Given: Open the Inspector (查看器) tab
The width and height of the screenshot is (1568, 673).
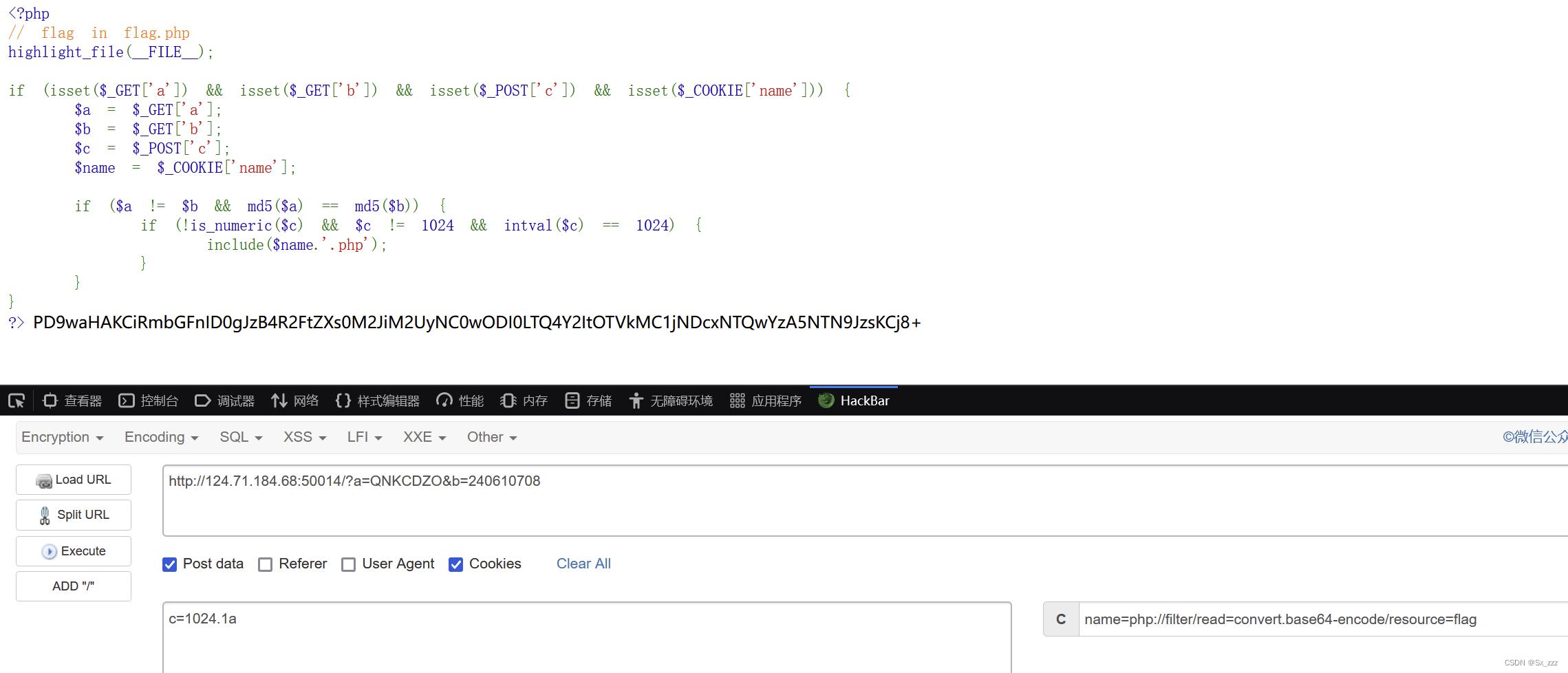Looking at the screenshot, I should (x=72, y=400).
